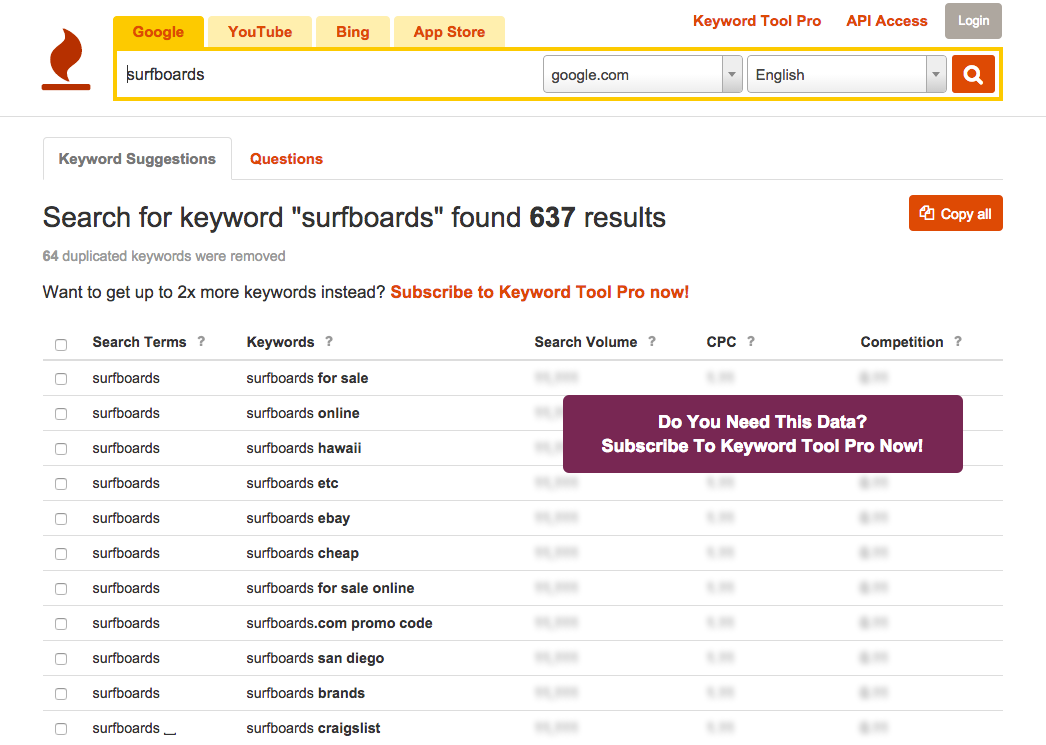This screenshot has width=1046, height=745.
Task: Check the box for surfboards brands
Action: 61,694
